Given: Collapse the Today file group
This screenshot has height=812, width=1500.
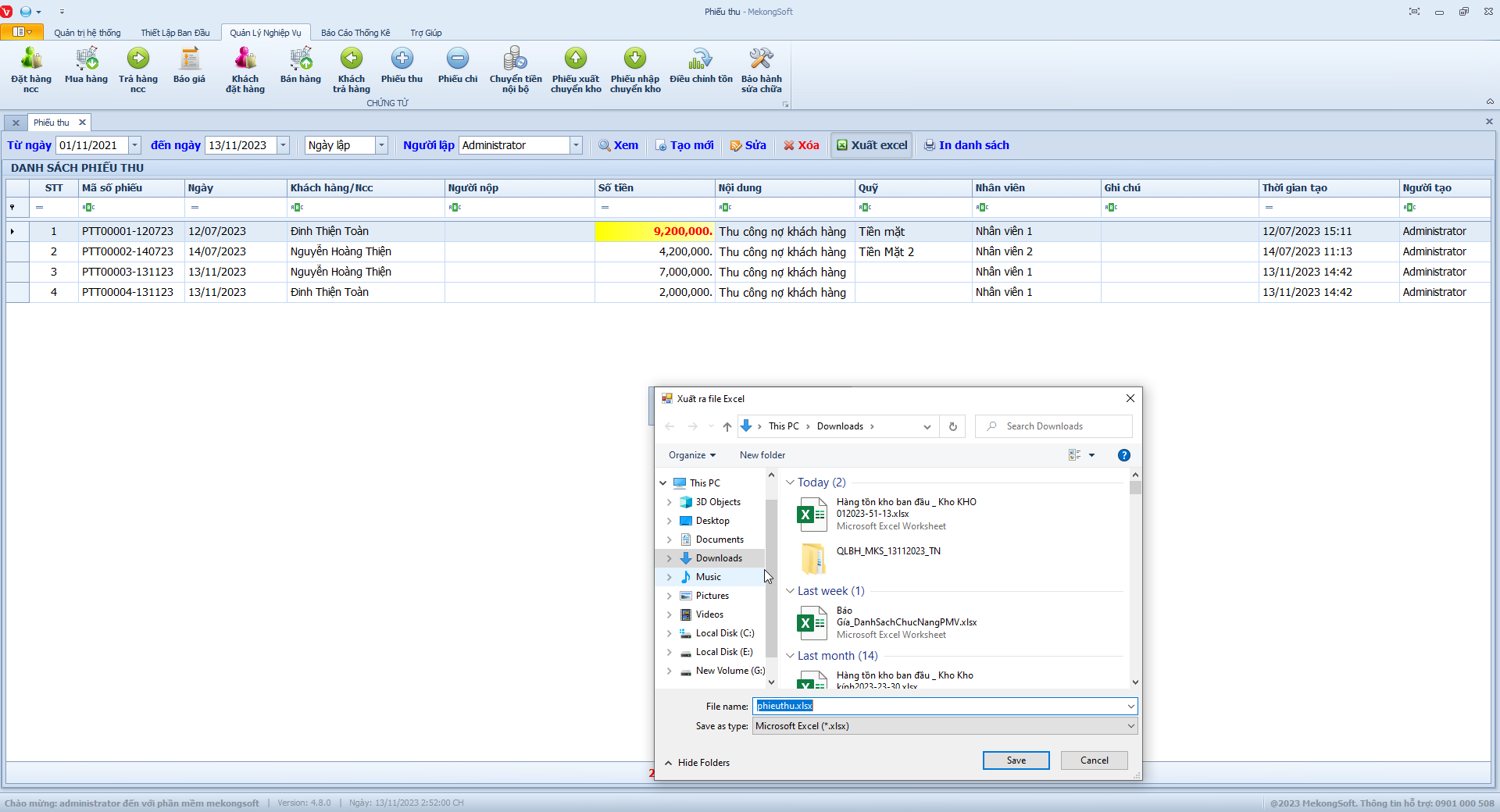Looking at the screenshot, I should coord(790,483).
